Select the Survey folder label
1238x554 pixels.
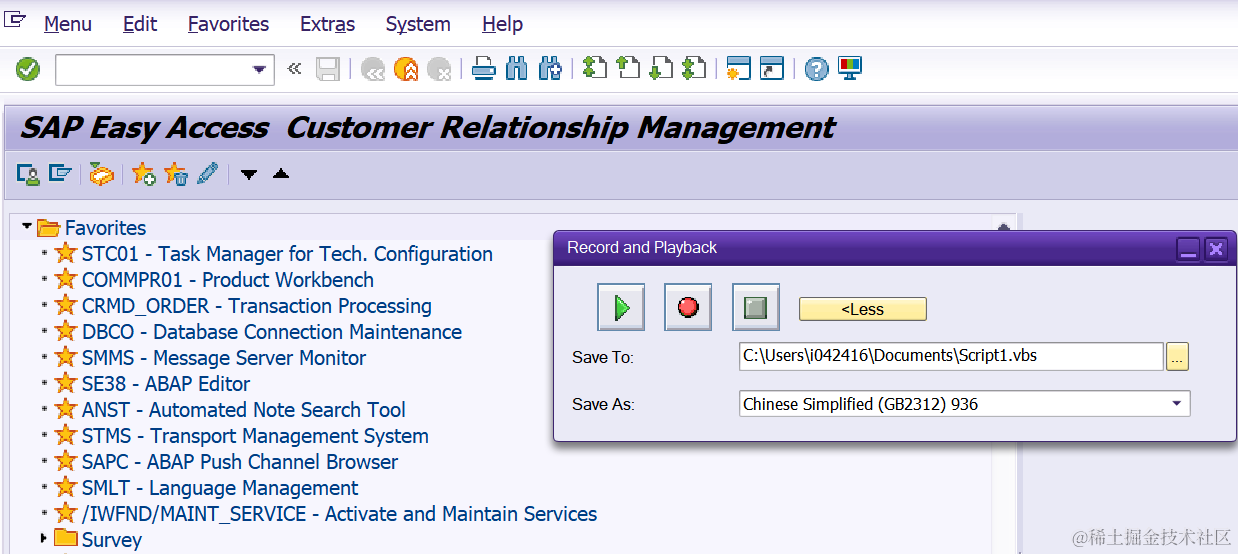tap(112, 540)
